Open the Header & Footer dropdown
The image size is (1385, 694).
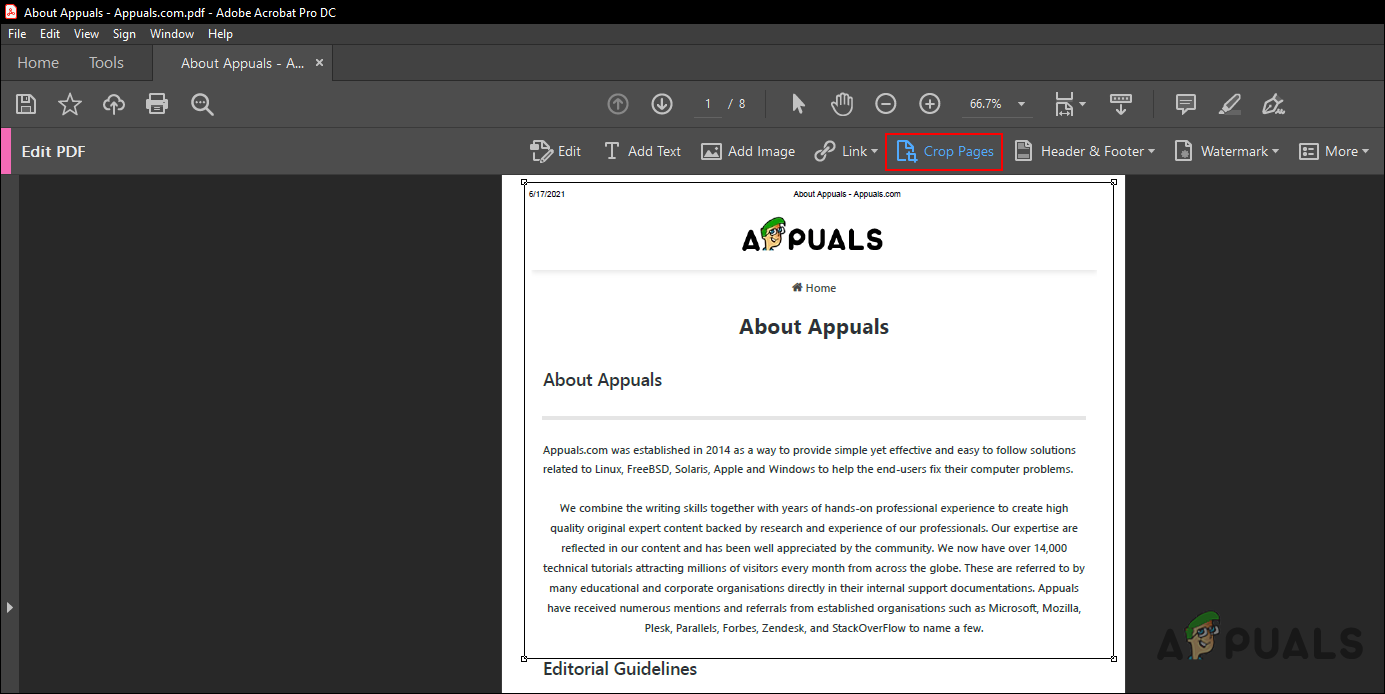1086,151
